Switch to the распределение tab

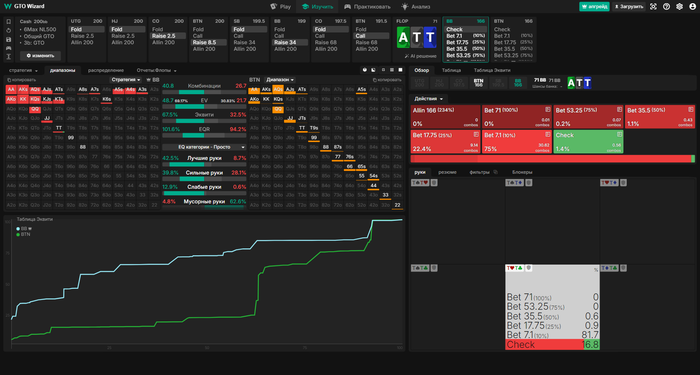(x=106, y=70)
